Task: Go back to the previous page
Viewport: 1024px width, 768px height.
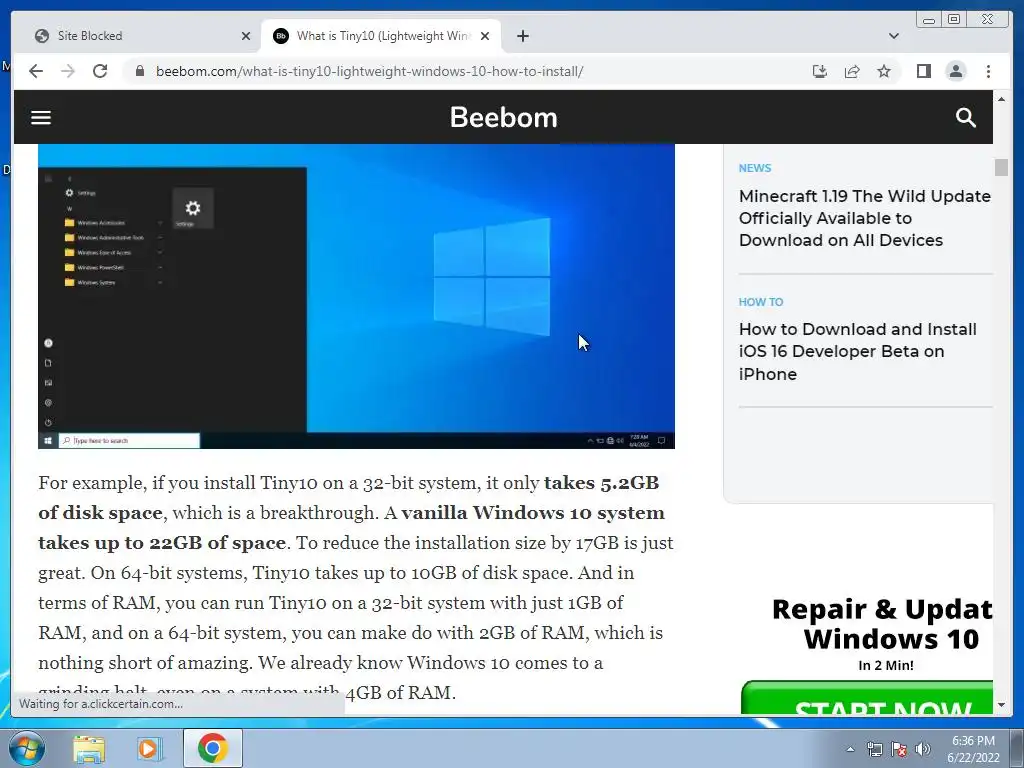Action: point(36,71)
